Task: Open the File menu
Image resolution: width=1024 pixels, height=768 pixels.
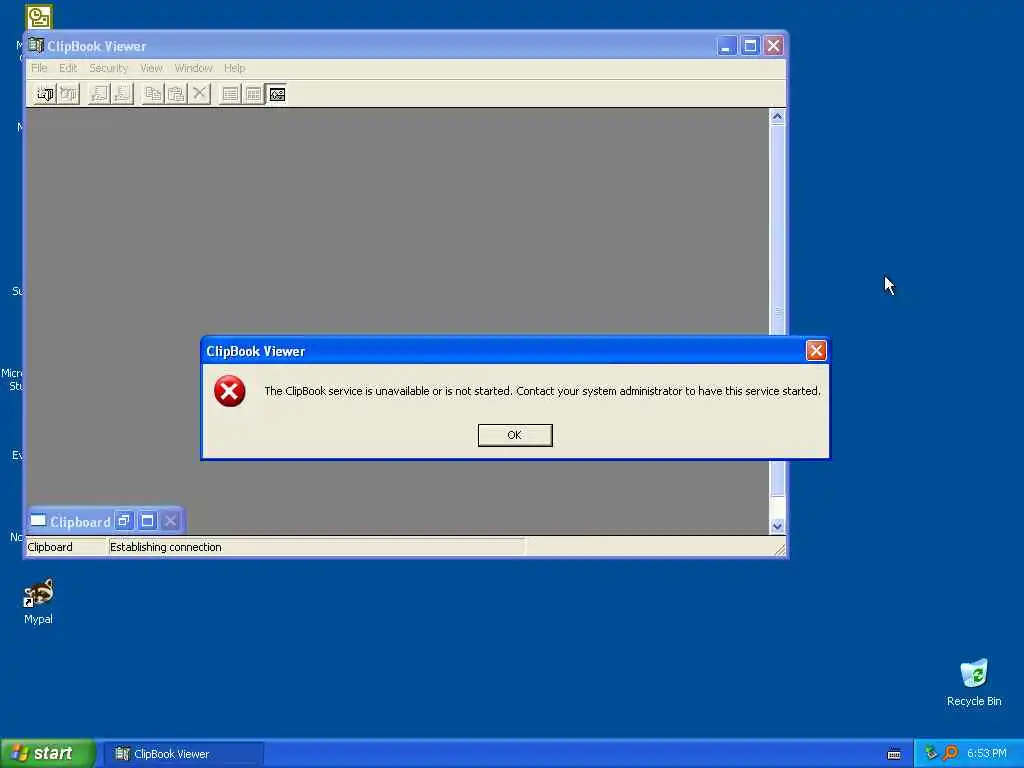Action: pyautogui.click(x=39, y=68)
